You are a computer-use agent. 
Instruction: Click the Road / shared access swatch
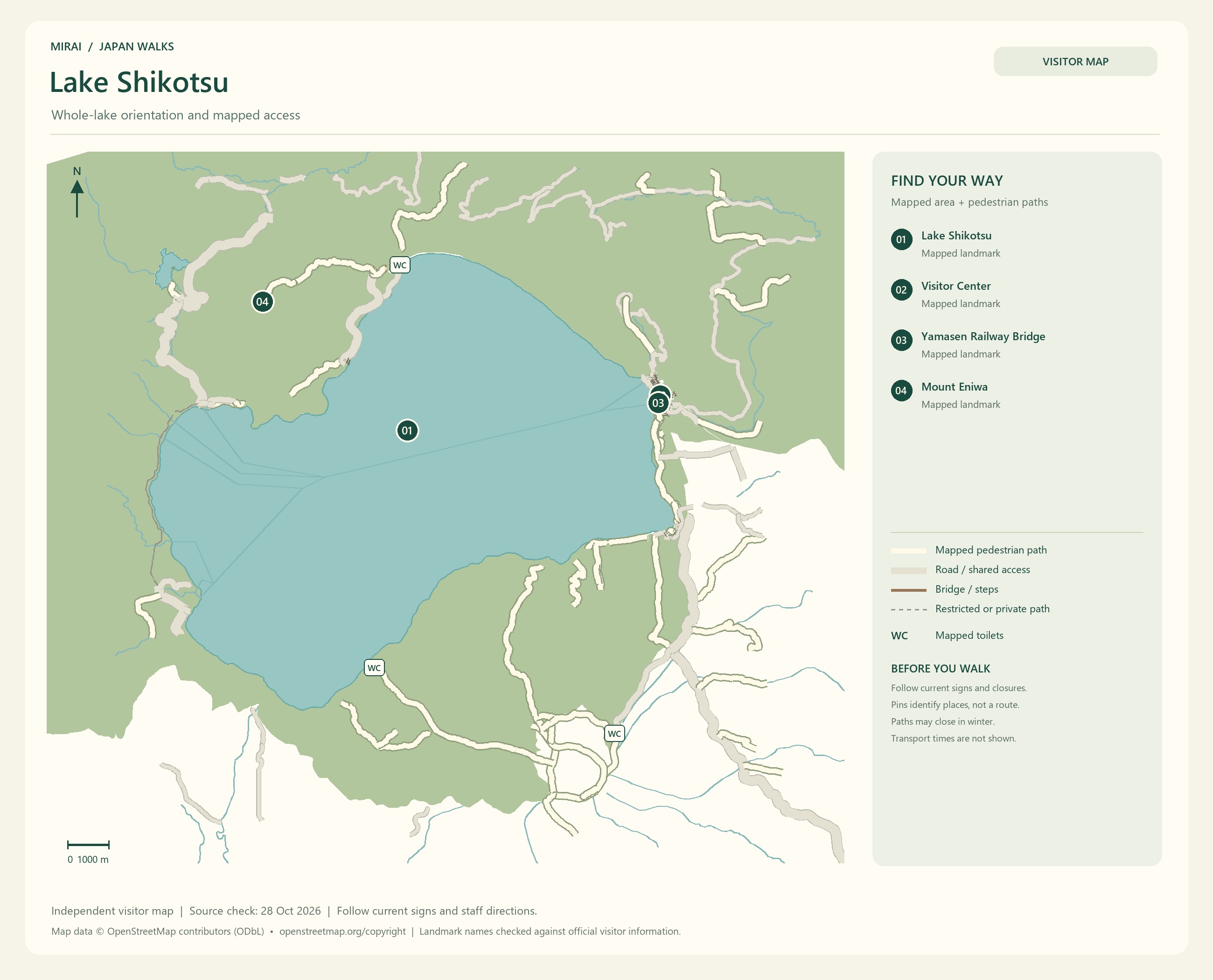908,570
